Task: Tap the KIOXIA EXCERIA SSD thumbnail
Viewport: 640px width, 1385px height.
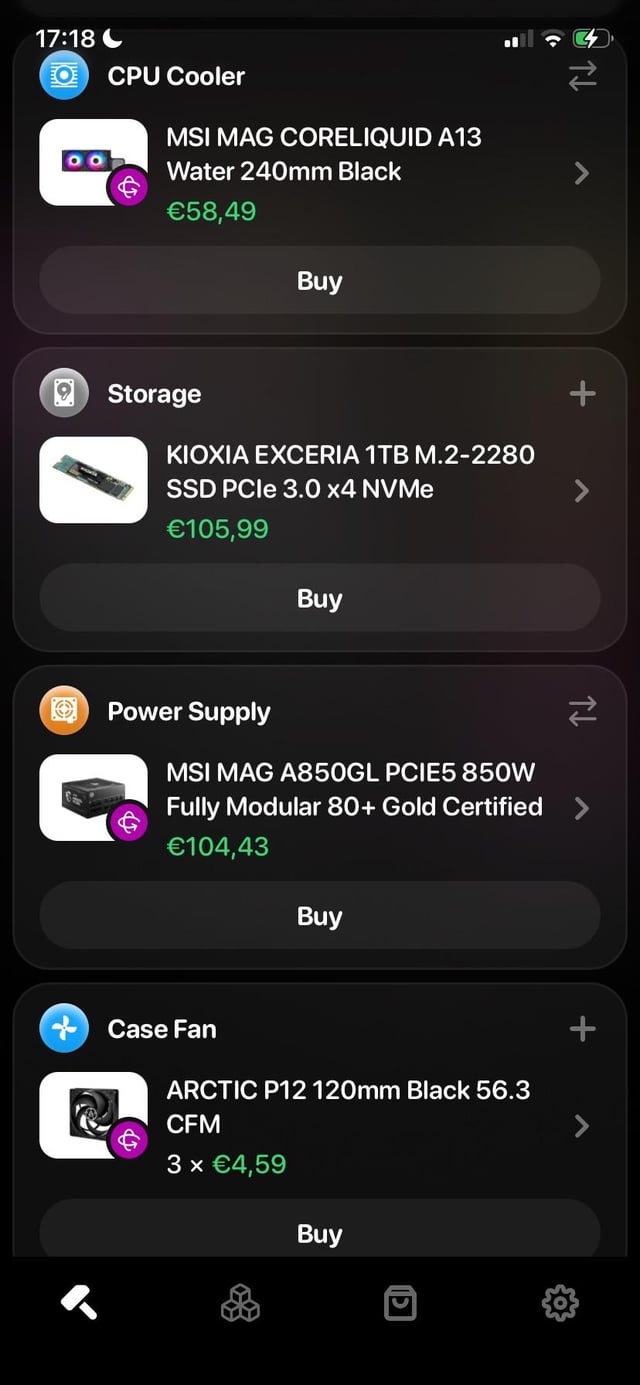Action: [93, 480]
